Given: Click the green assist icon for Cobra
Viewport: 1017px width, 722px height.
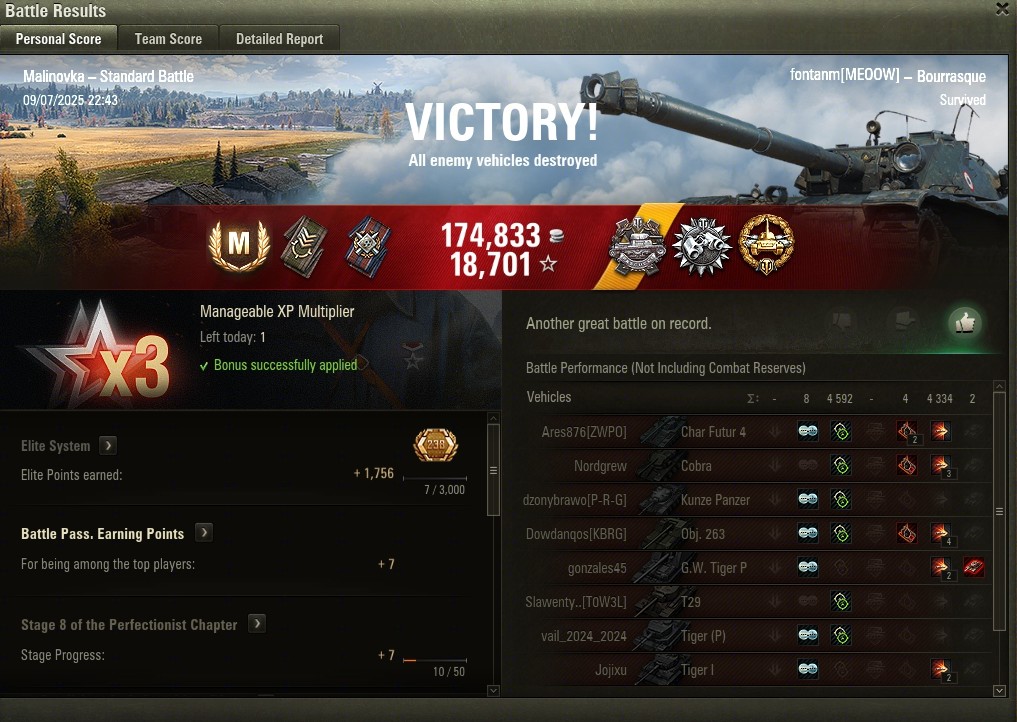Looking at the screenshot, I should 841,465.
